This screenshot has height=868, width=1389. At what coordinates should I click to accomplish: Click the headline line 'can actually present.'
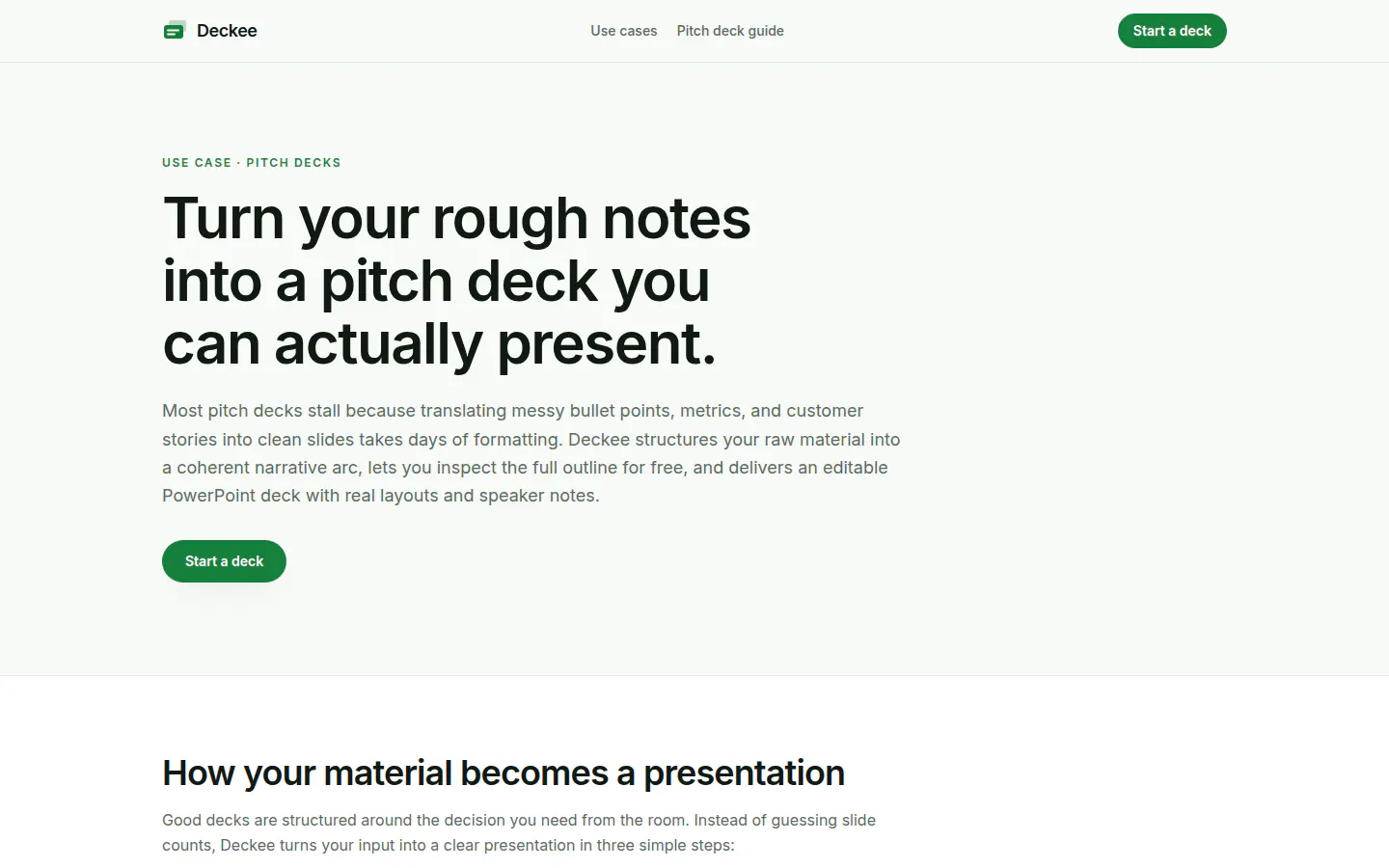tap(440, 344)
